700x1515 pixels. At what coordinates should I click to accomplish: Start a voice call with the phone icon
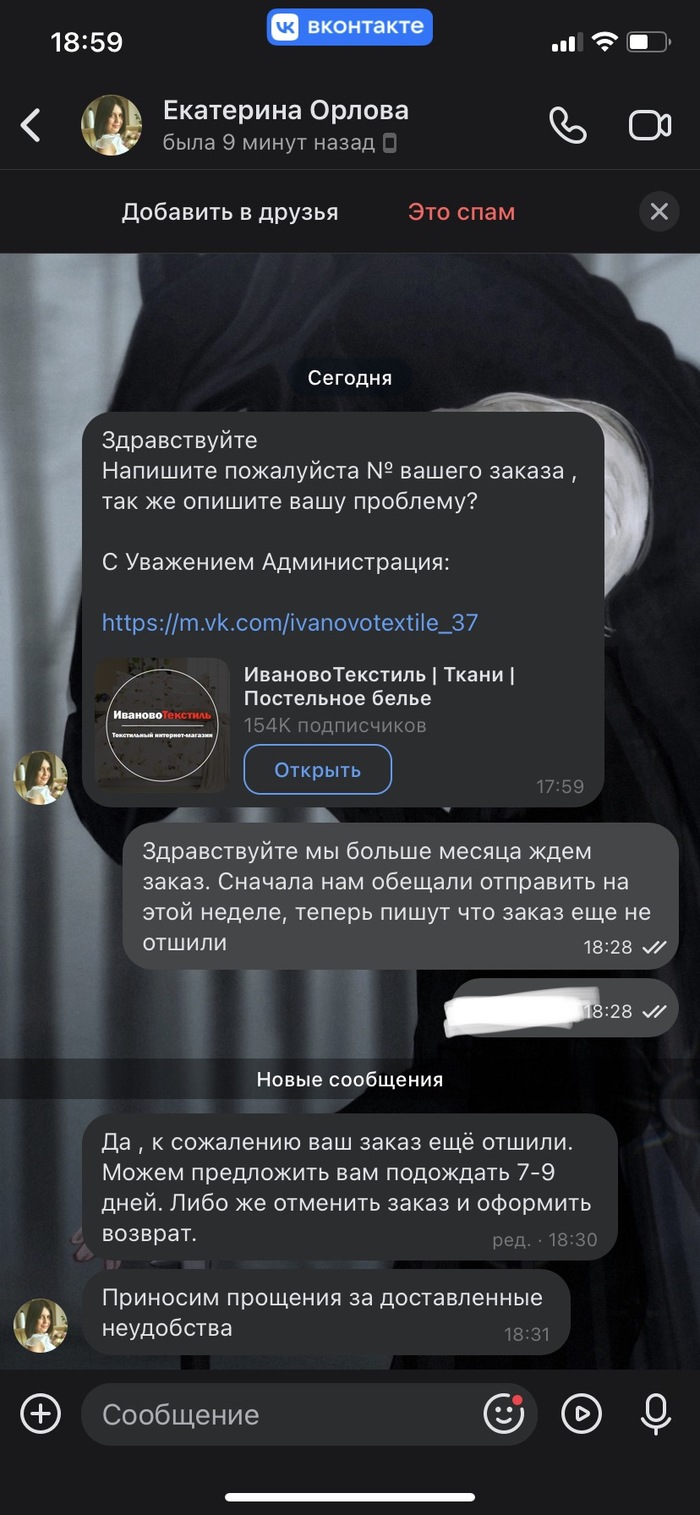click(x=567, y=126)
